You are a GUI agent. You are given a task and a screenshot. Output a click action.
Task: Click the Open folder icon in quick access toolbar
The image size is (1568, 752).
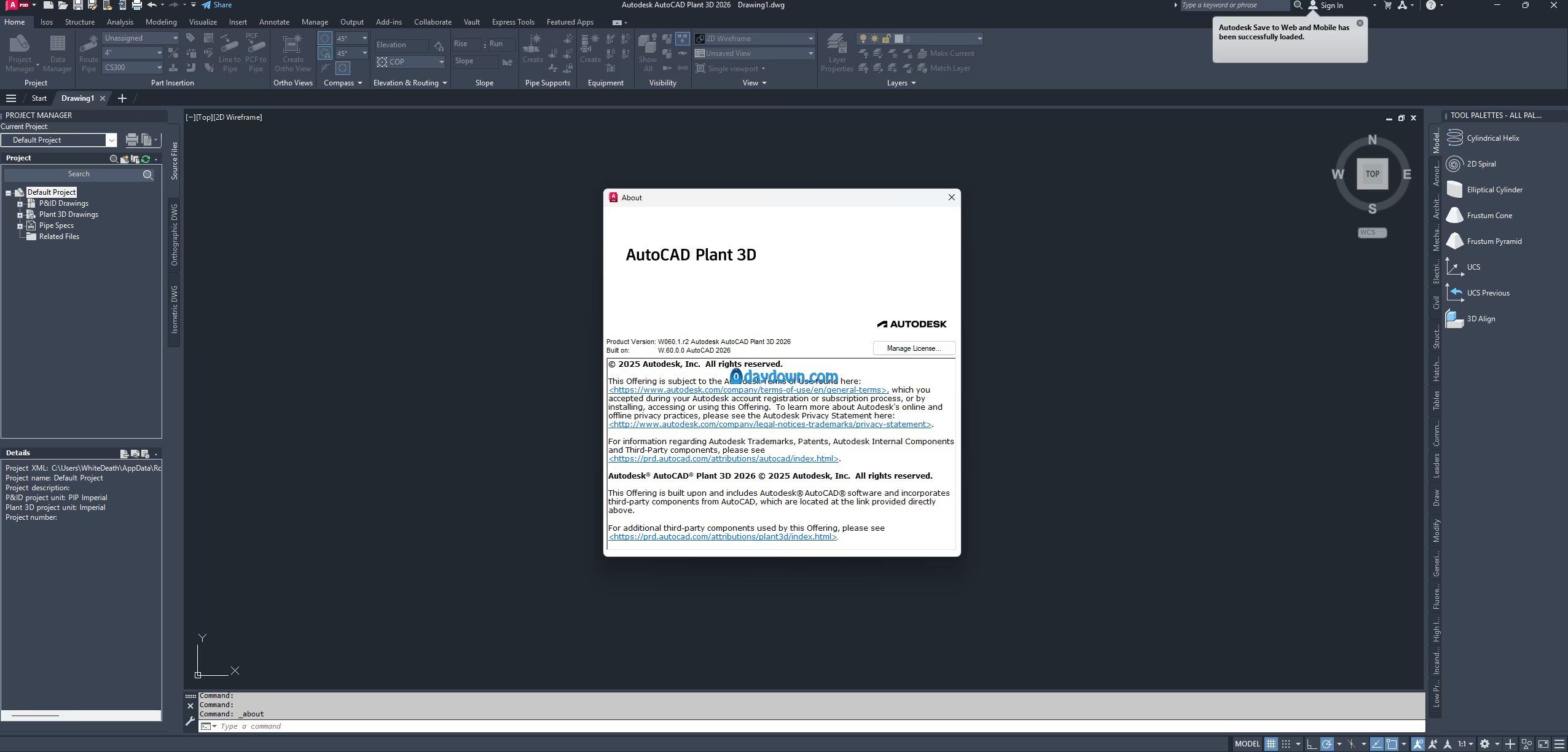63,5
